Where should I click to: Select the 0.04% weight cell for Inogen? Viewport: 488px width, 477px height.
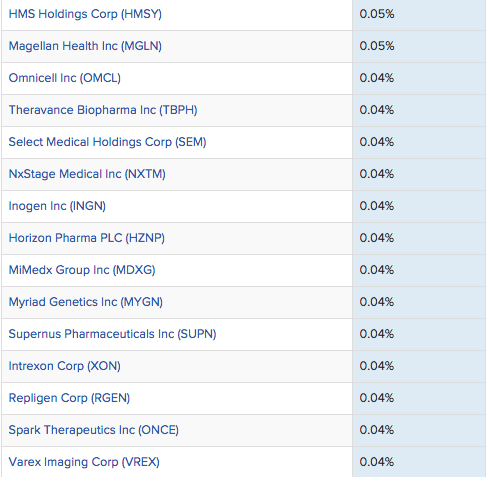click(x=419, y=206)
